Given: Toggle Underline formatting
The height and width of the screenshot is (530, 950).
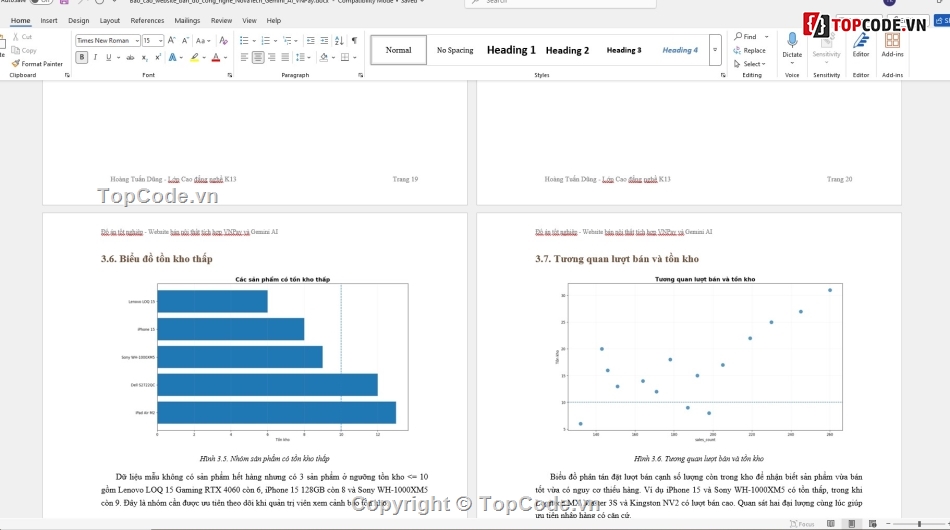Looking at the screenshot, I should tap(108, 58).
